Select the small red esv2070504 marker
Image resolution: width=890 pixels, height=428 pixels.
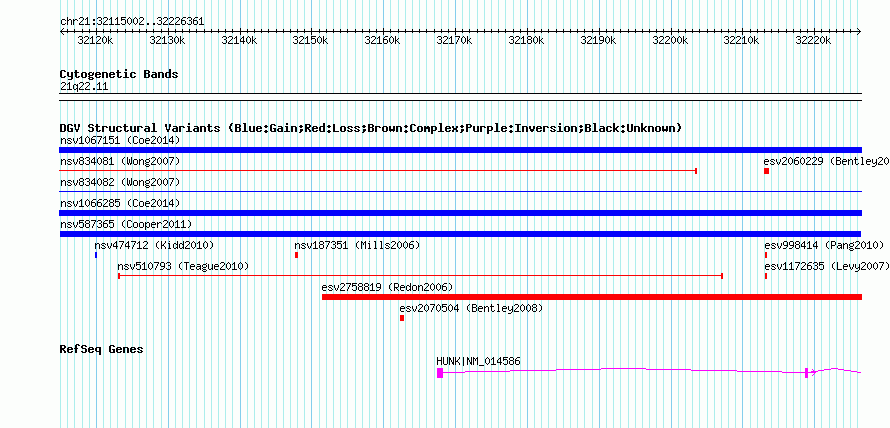click(402, 318)
